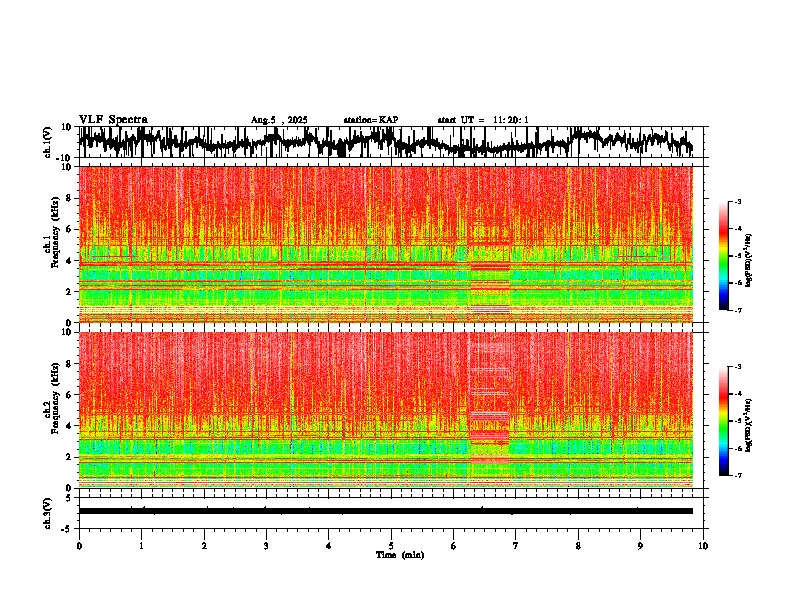
Task: Click the 6 kHz tick on ch.2 spectrogram axis
Action: 70,395
